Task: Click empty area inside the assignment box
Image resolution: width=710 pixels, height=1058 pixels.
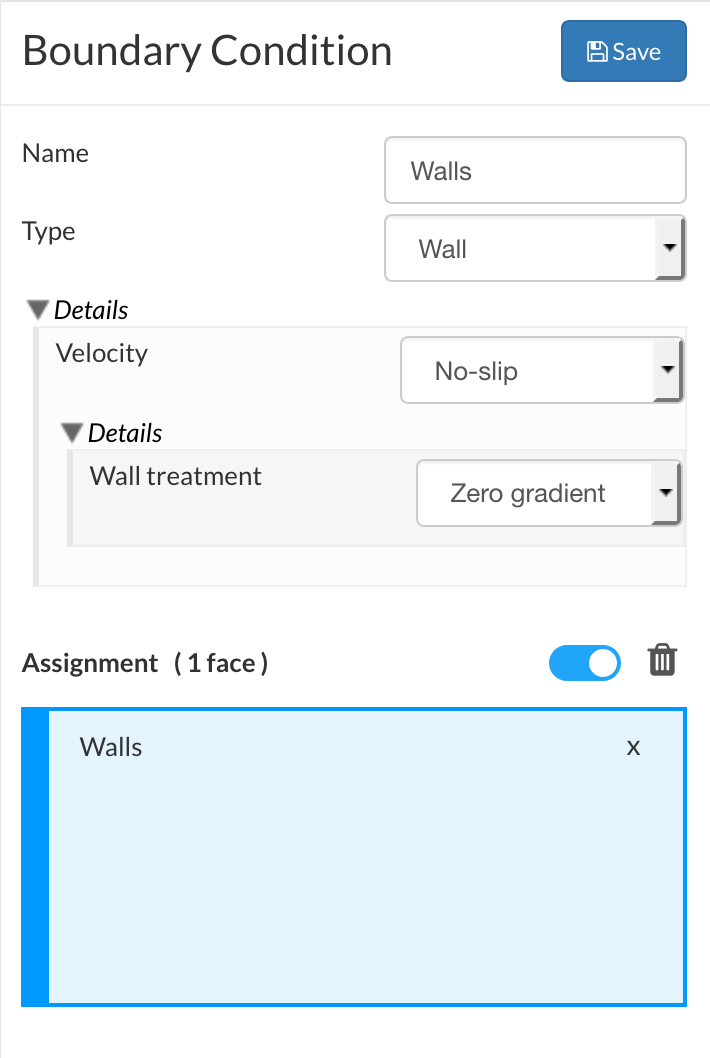Action: 366,880
